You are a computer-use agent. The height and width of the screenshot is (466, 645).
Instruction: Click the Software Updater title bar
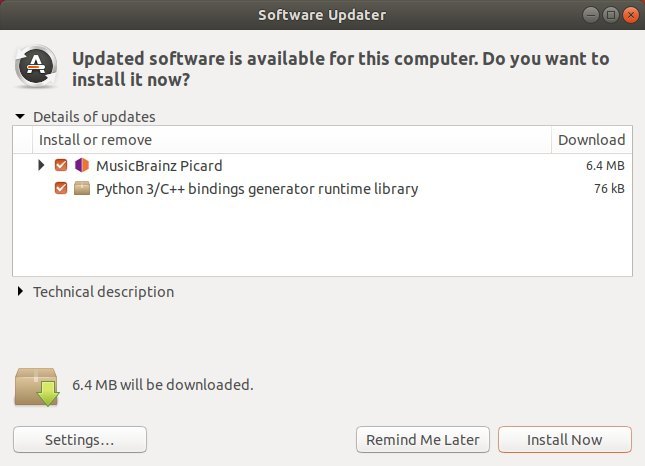pyautogui.click(x=322, y=15)
